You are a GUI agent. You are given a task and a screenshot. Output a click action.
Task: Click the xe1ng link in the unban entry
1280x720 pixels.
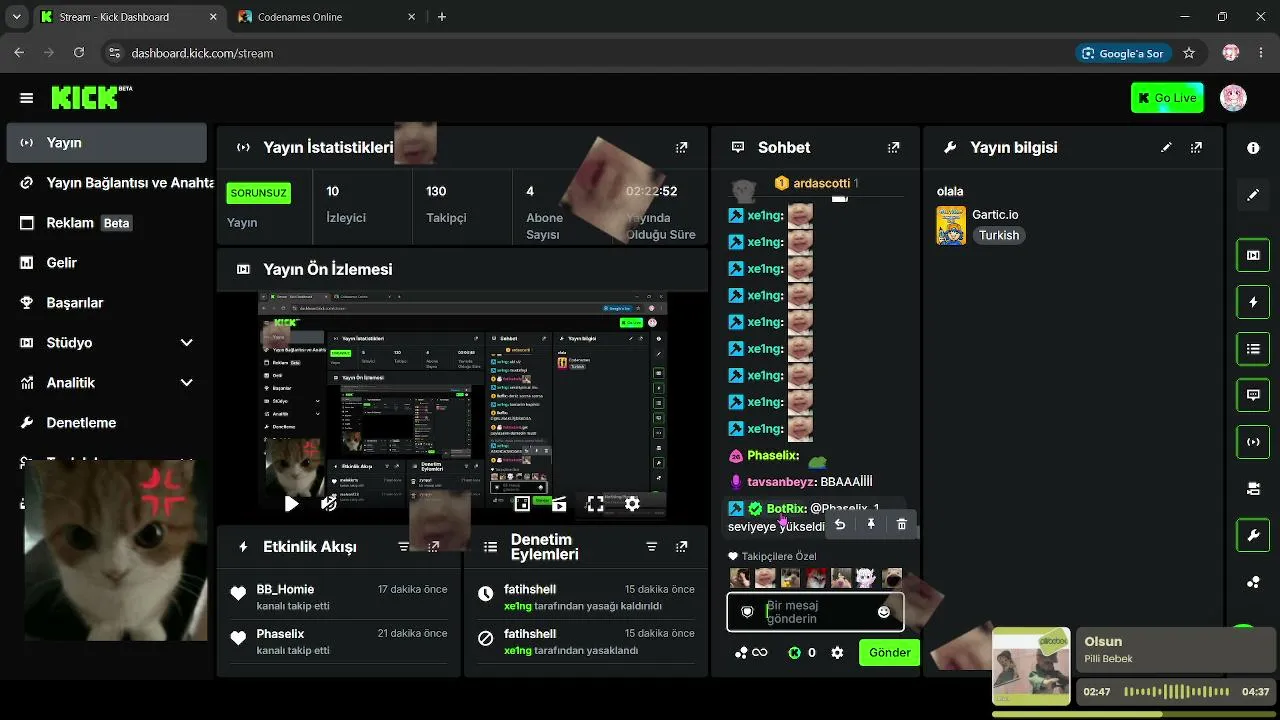(x=518, y=606)
